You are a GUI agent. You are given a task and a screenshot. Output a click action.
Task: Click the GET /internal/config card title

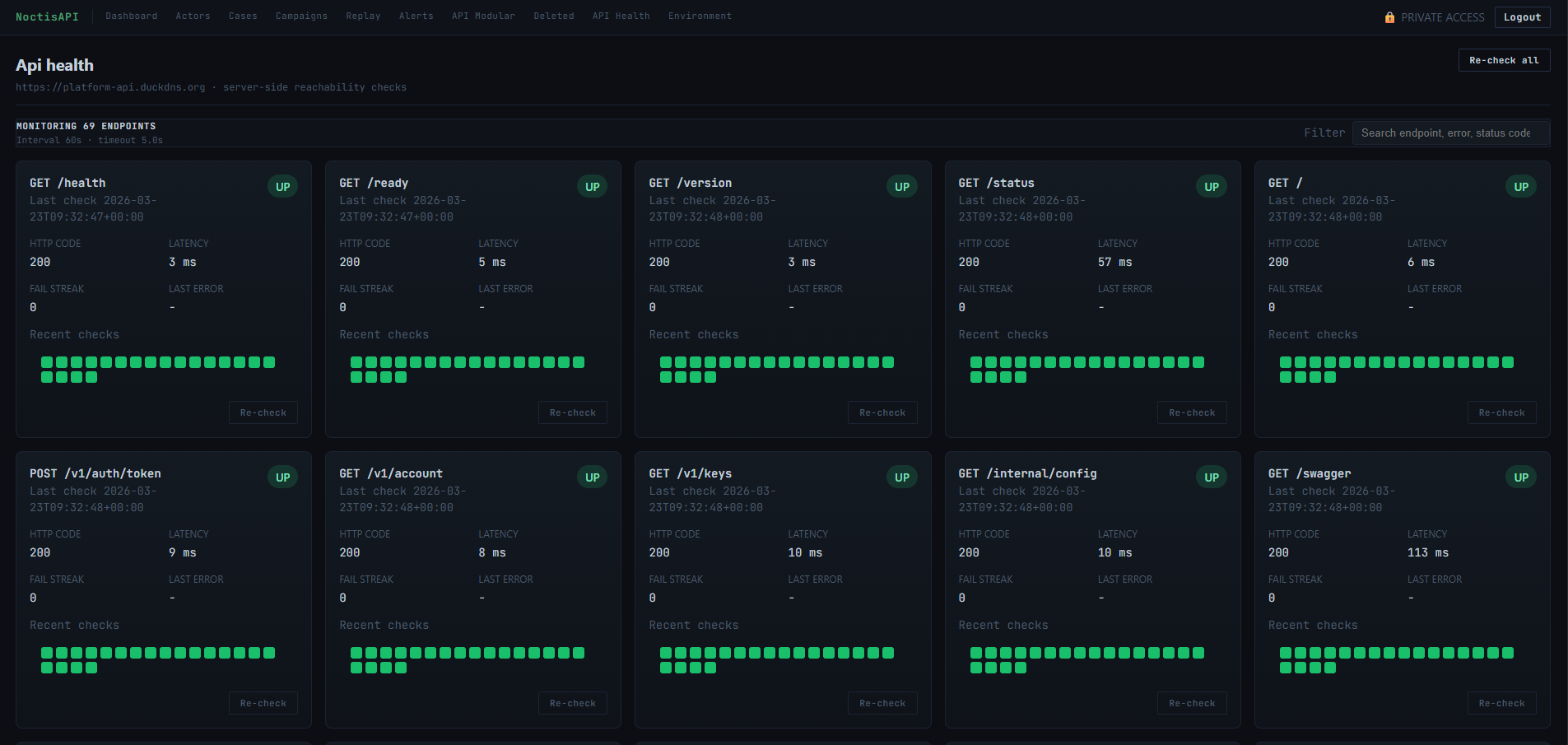(x=1027, y=473)
